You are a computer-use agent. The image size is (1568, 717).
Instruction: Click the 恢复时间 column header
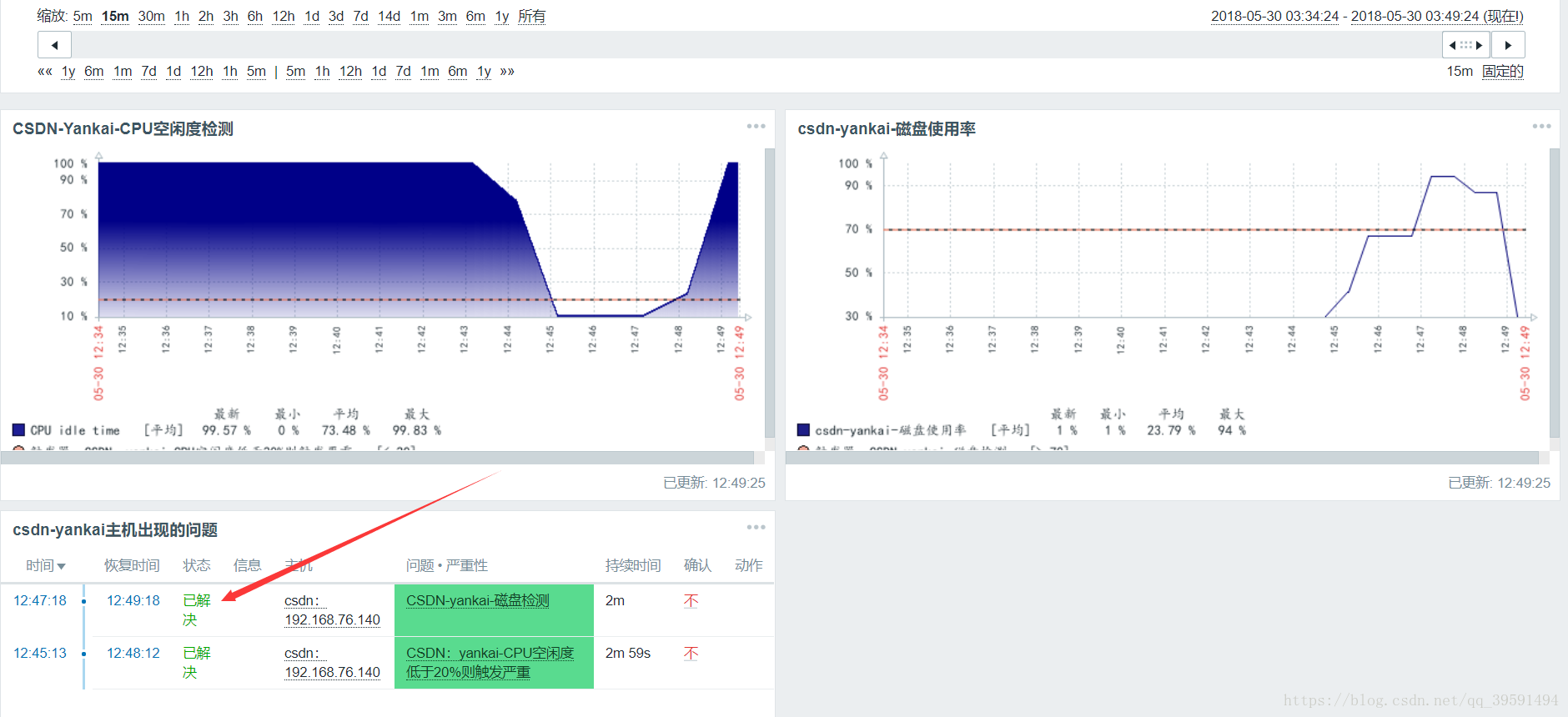point(132,565)
